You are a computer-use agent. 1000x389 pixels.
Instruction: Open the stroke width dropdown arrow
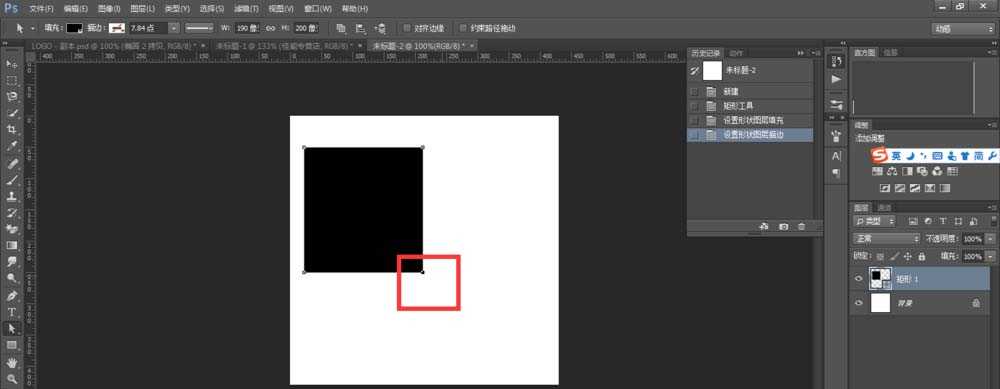(x=173, y=28)
